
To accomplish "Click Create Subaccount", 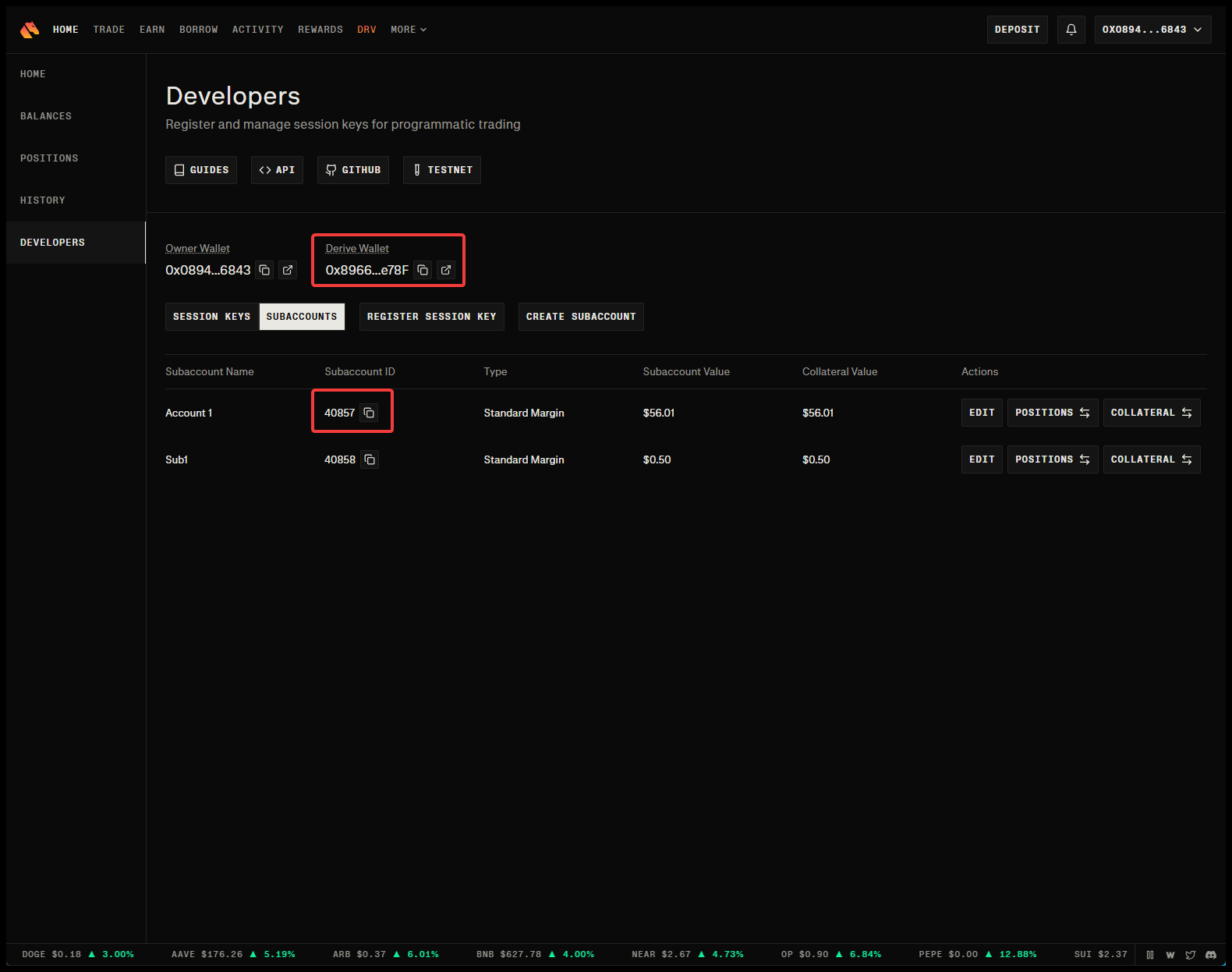I will tap(580, 317).
